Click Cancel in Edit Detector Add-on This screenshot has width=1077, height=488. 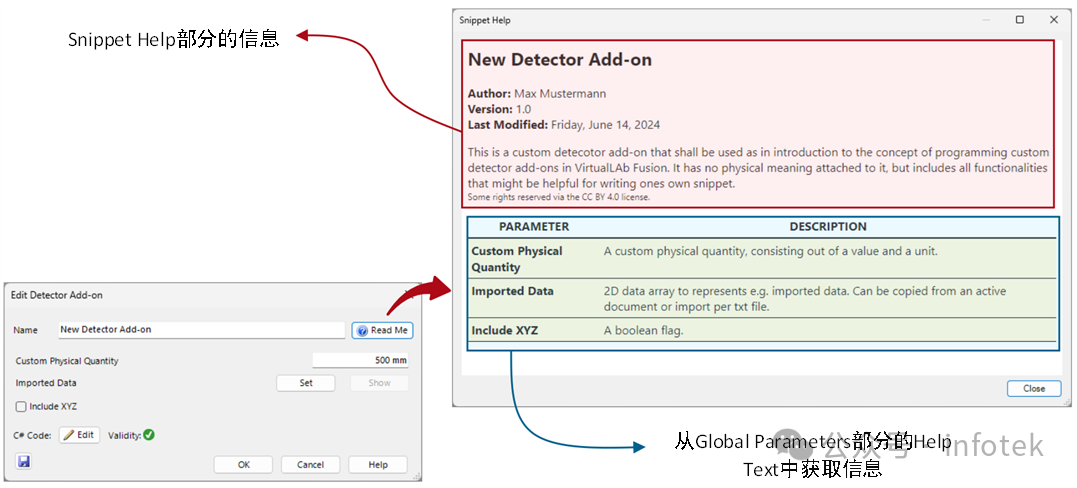point(310,465)
